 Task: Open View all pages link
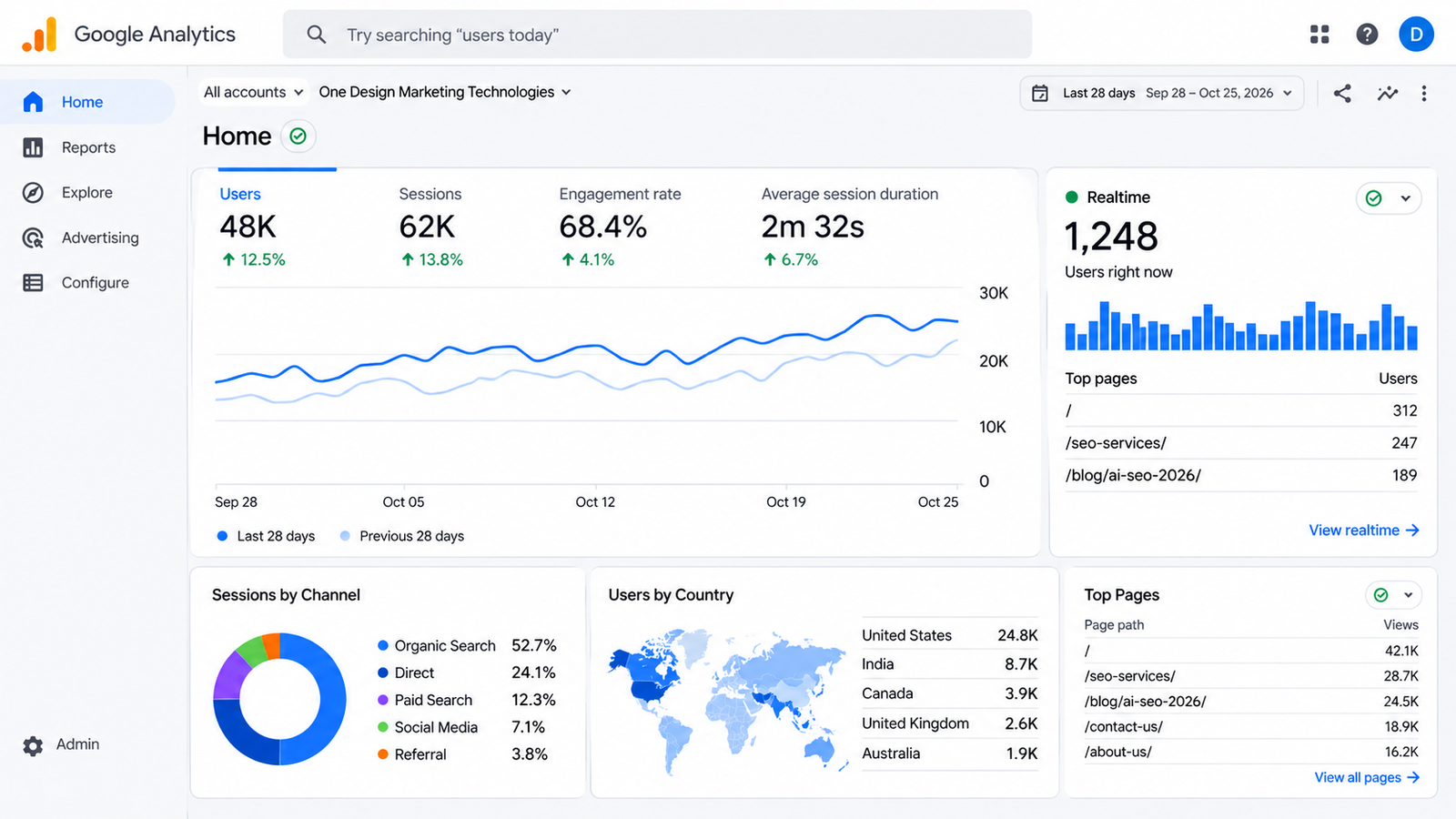coord(1367,778)
